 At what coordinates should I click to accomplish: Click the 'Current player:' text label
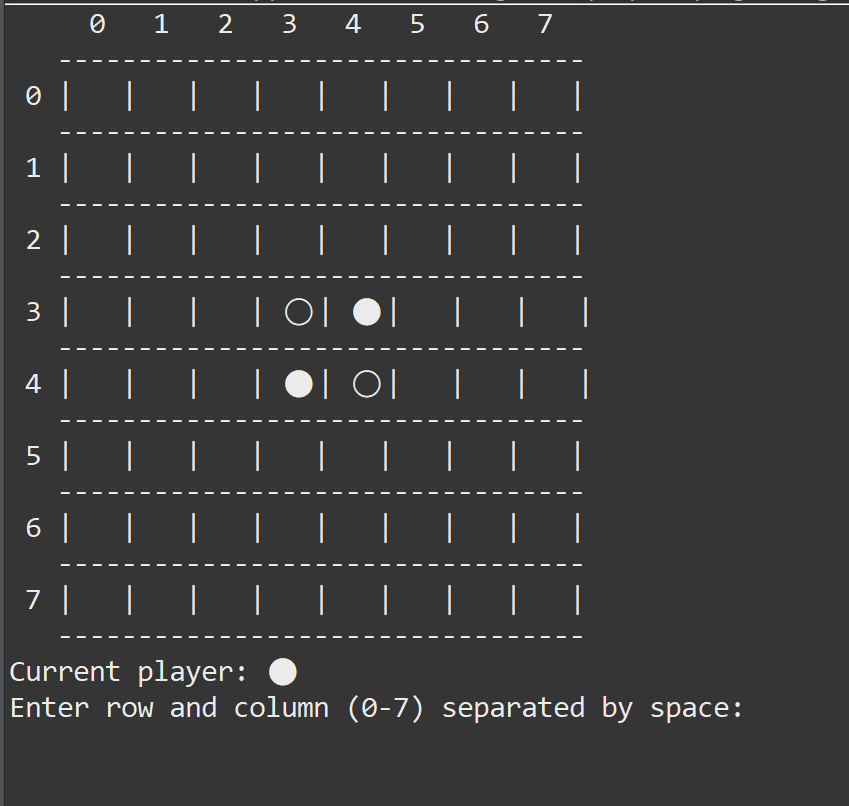click(128, 673)
